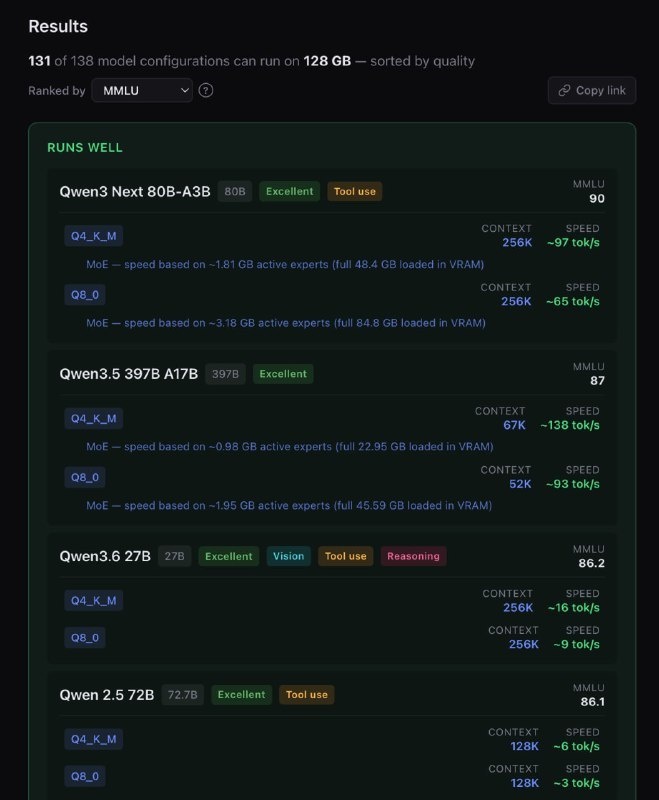The image size is (659, 800).
Task: Click the ~65 tok/s speed value
Action: [x=572, y=302]
